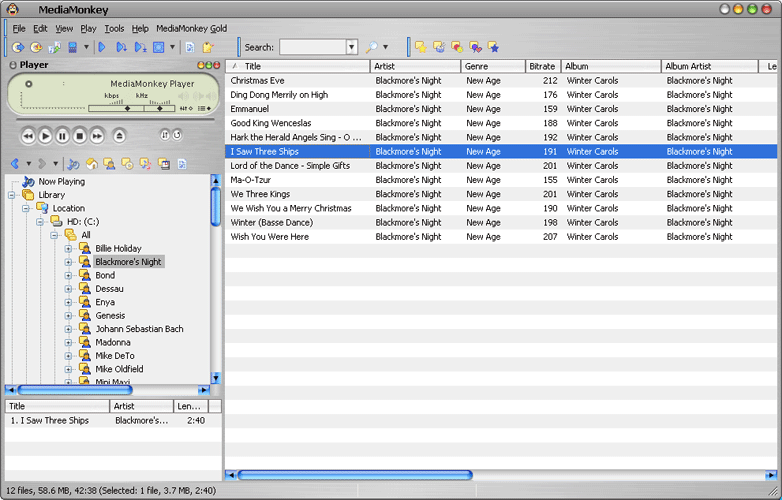
Task: Click the yellow star rating toolbar icon
Action: click(x=420, y=47)
